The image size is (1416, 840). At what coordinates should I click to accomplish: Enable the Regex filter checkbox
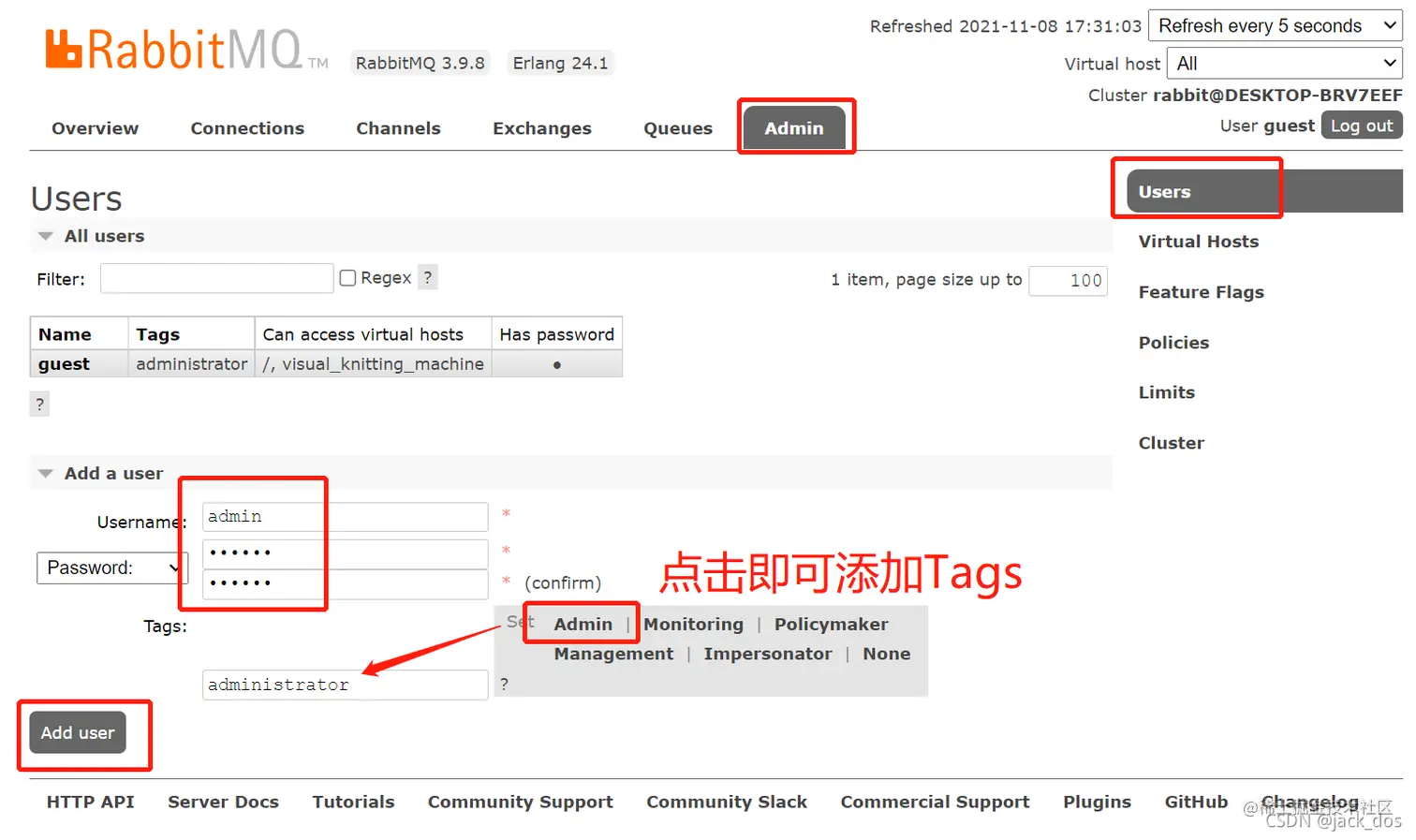pyautogui.click(x=347, y=278)
